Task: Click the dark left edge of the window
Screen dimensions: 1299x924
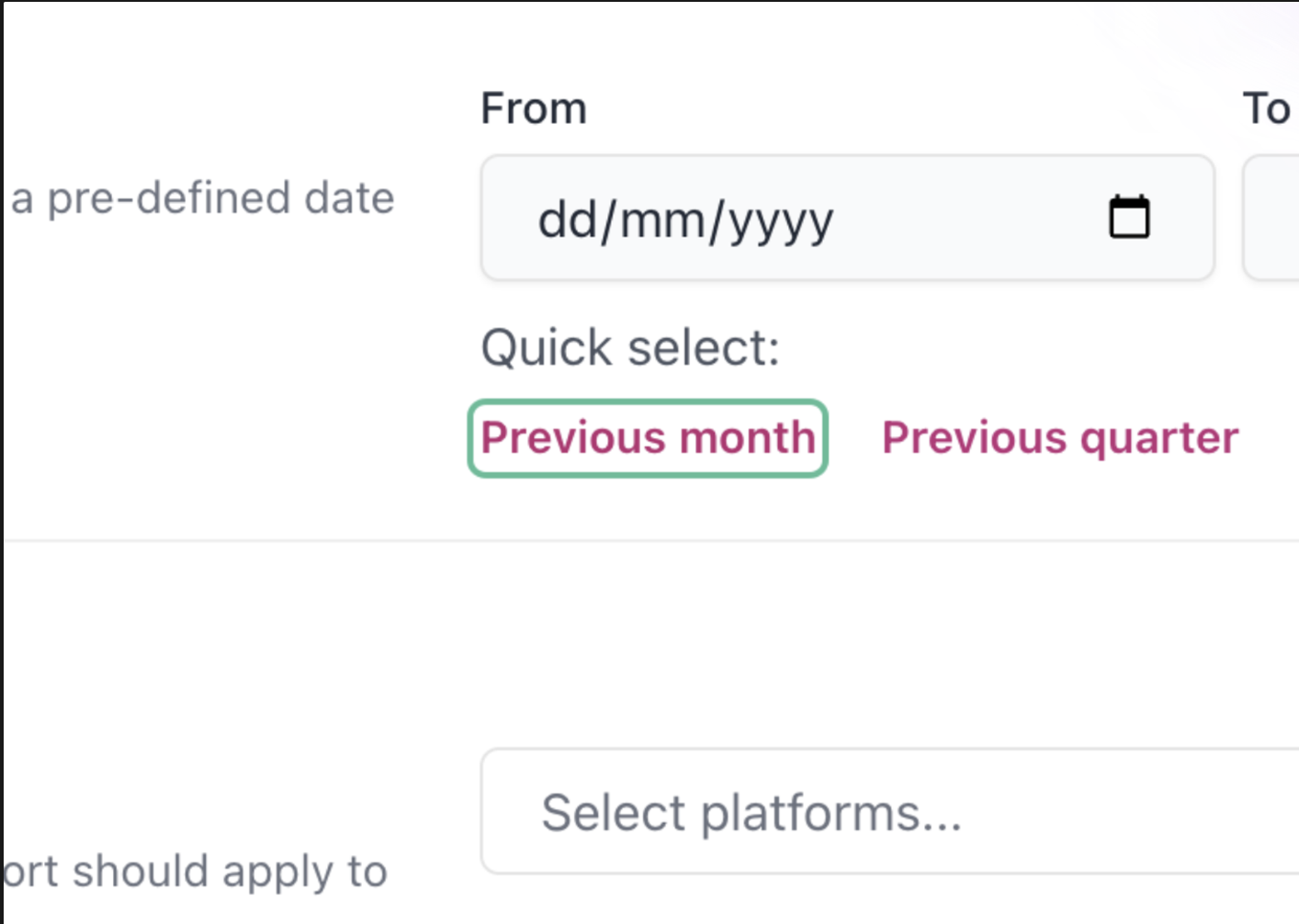Action: pos(2,462)
